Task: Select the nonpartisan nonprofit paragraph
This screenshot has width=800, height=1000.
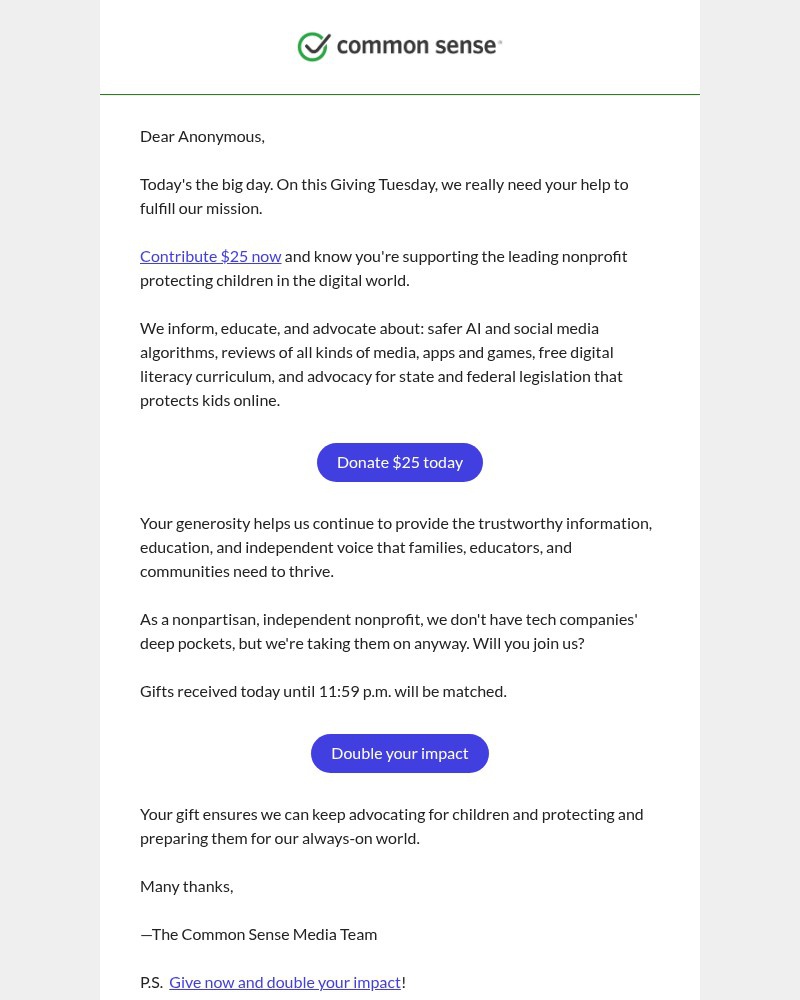Action: point(388,630)
